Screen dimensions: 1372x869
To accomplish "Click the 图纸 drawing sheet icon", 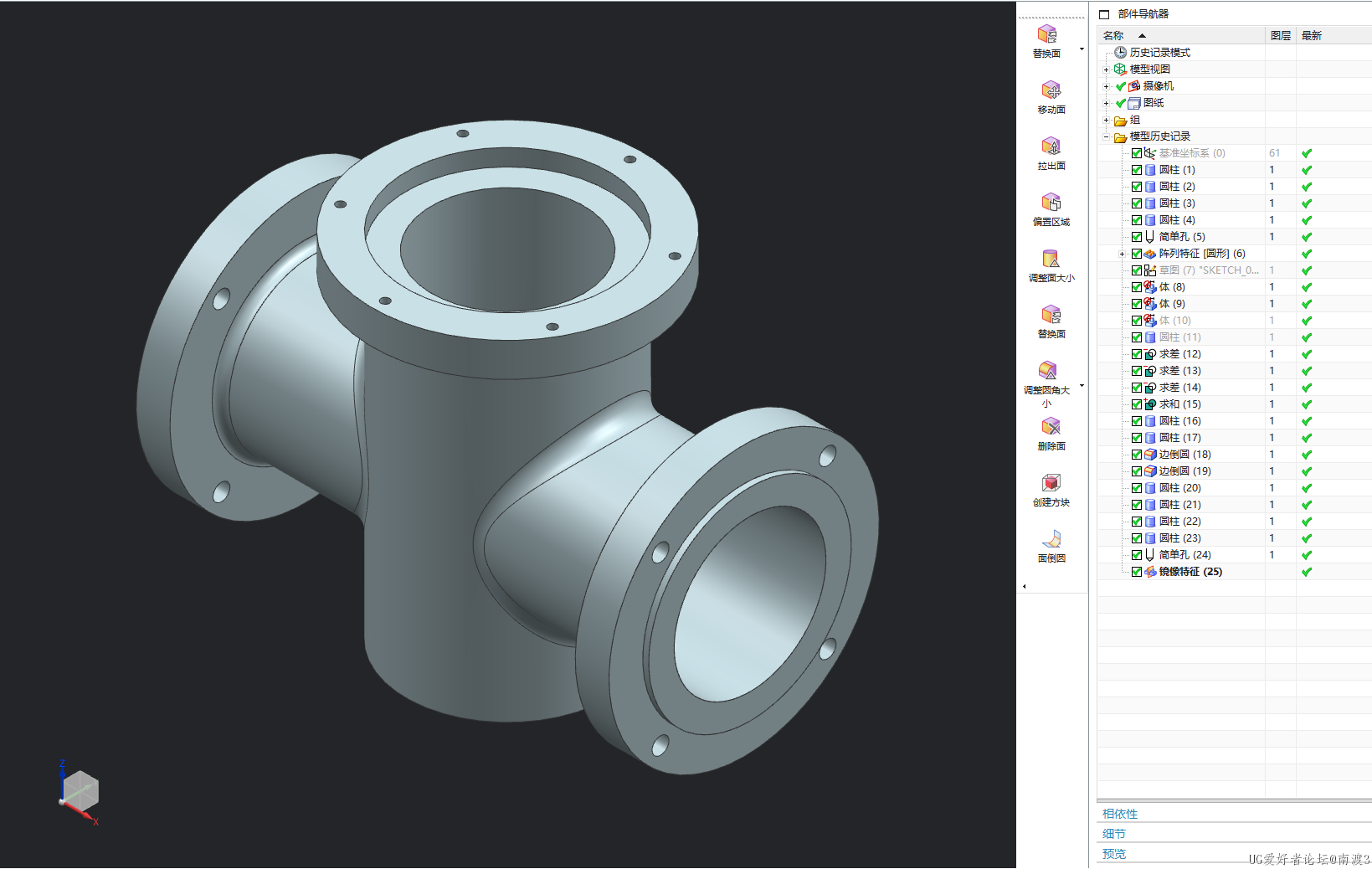I will 1134,102.
